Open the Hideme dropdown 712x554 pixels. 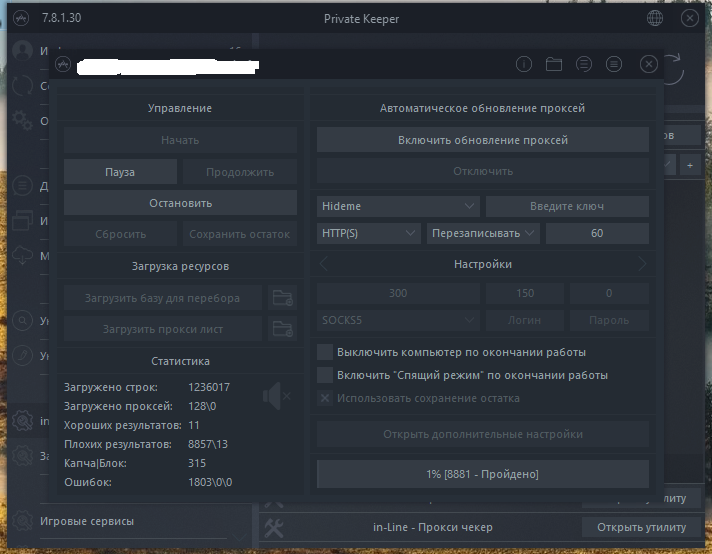[x=398, y=206]
